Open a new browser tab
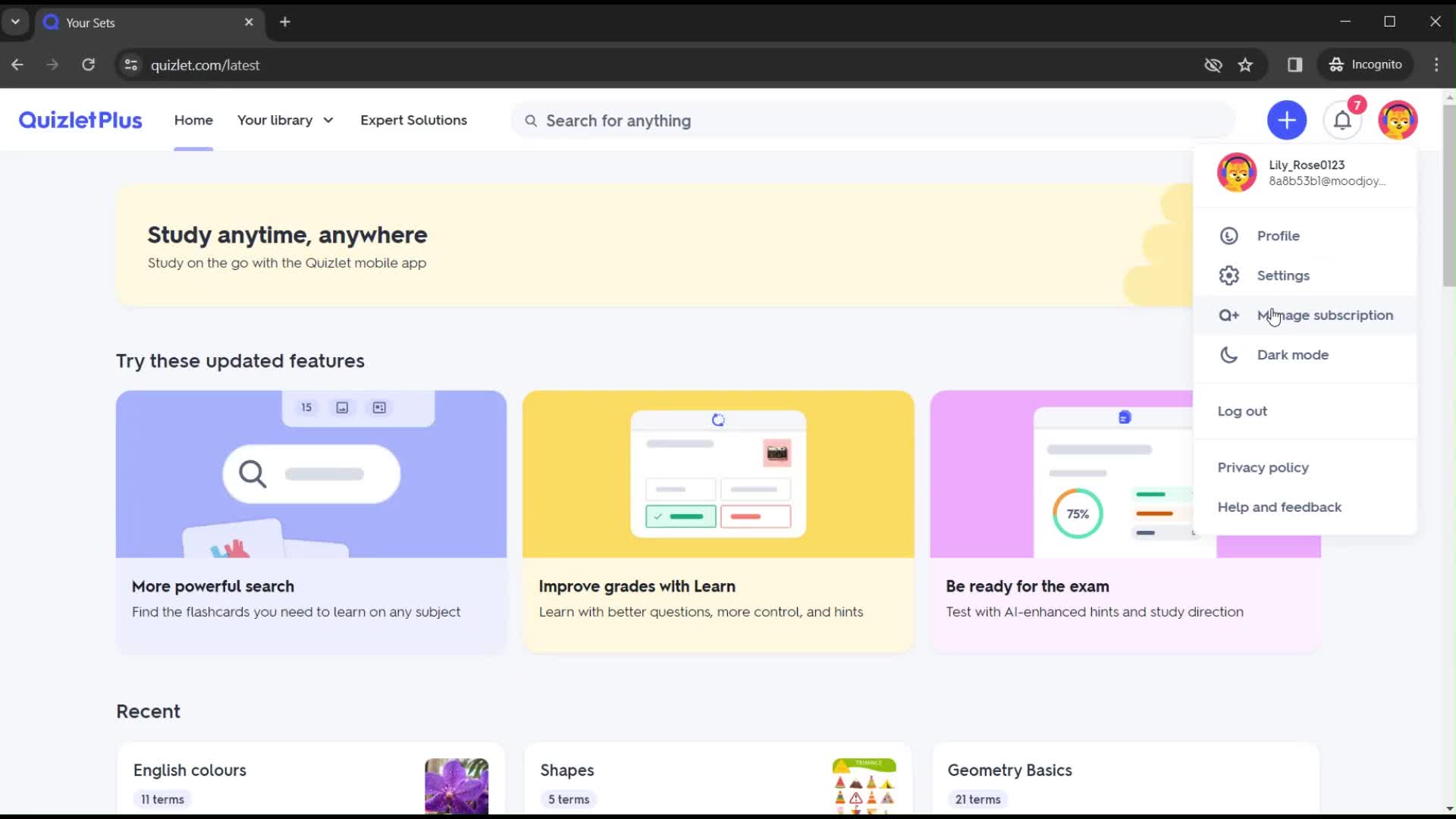Viewport: 1456px width, 819px height. pos(285,22)
